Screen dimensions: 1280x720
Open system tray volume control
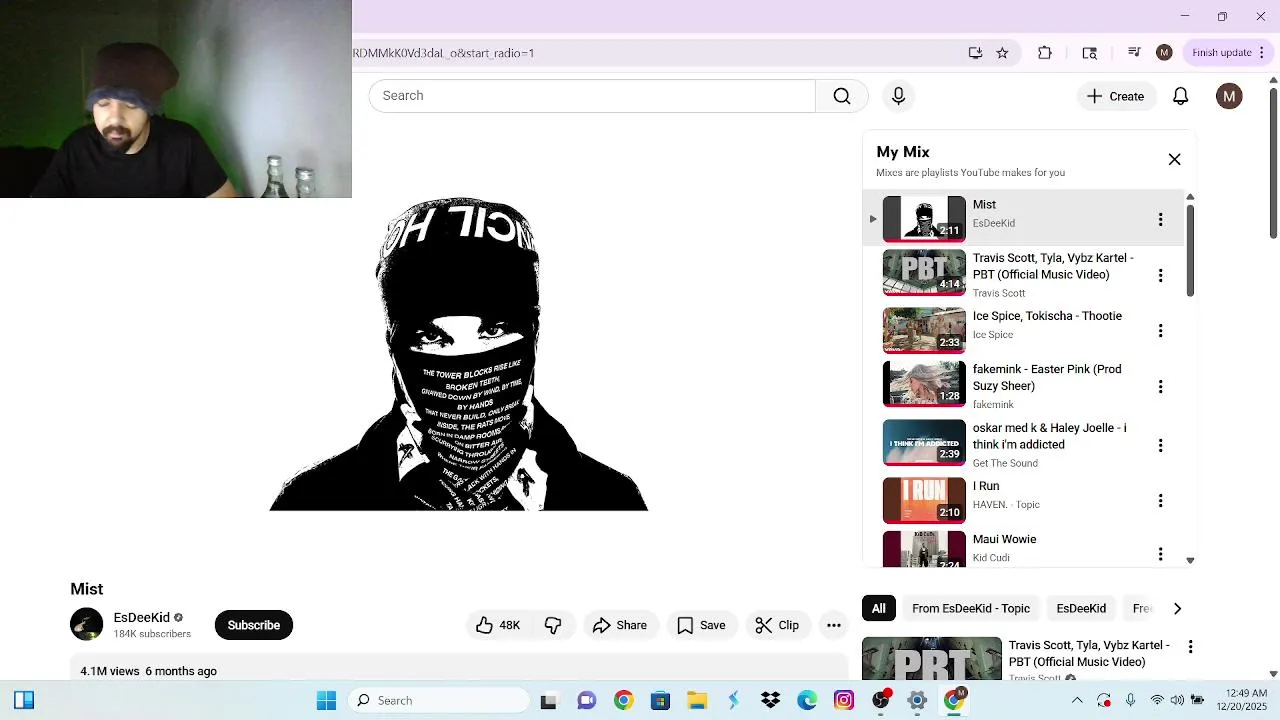(x=1177, y=700)
